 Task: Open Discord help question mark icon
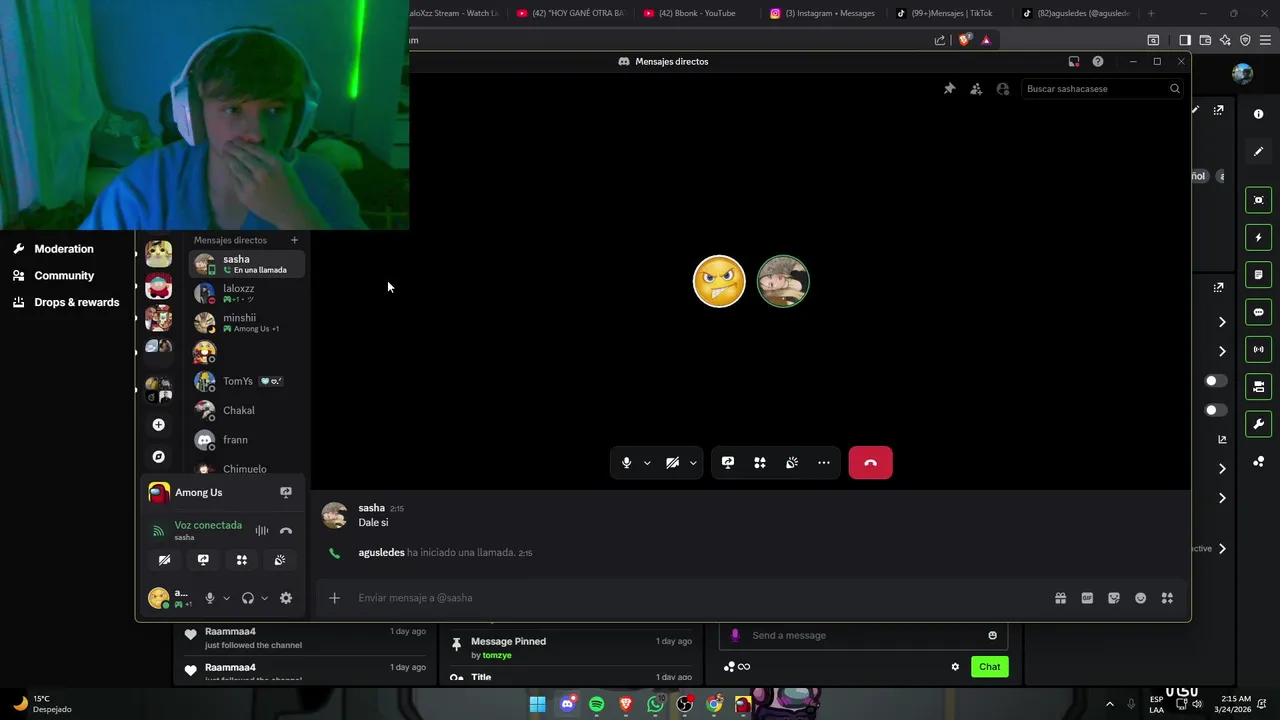tap(1098, 62)
